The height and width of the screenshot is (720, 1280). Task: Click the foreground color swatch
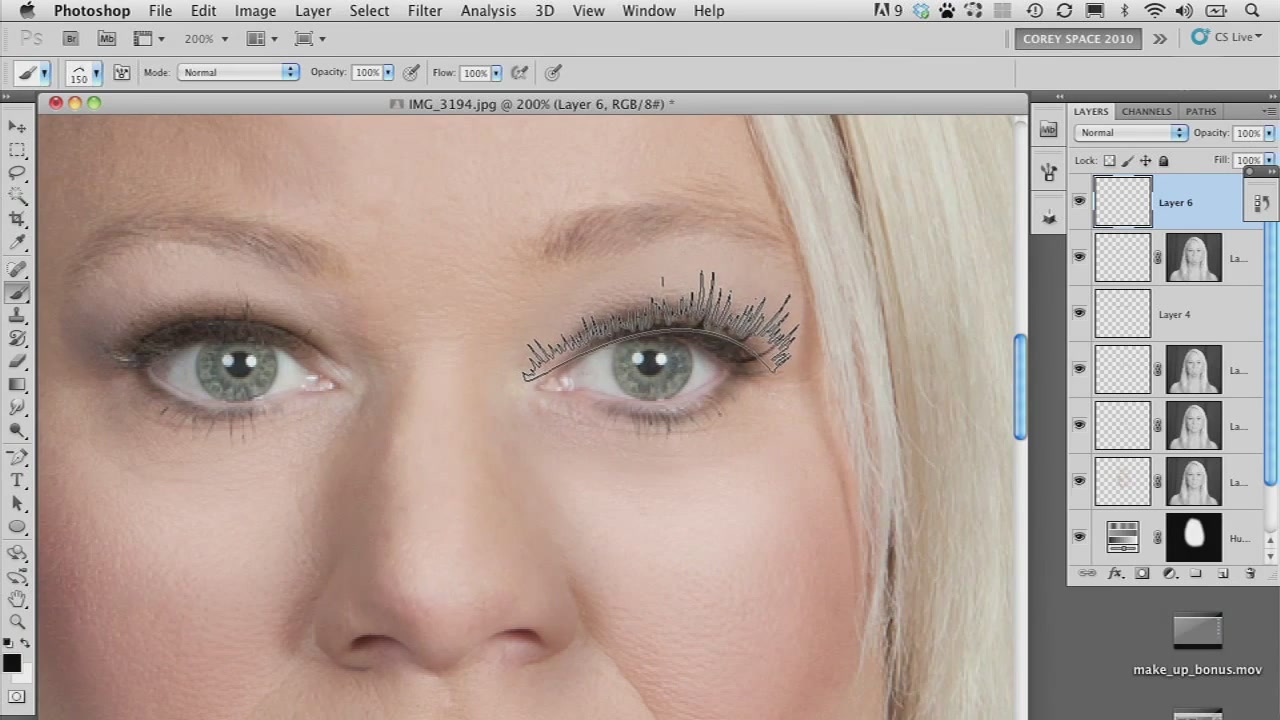tap(11, 663)
